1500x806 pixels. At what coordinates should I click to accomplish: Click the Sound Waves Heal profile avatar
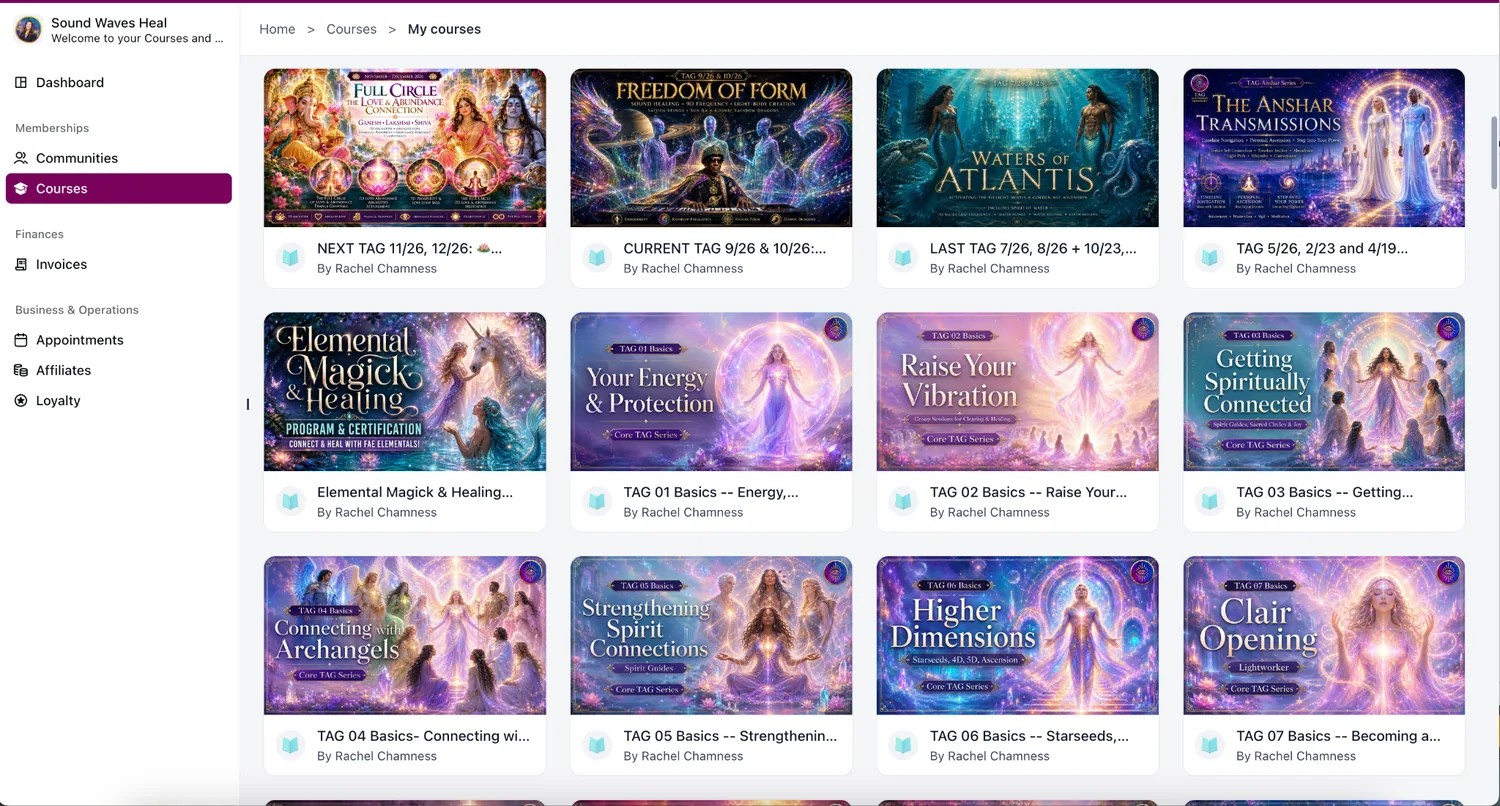(x=28, y=30)
